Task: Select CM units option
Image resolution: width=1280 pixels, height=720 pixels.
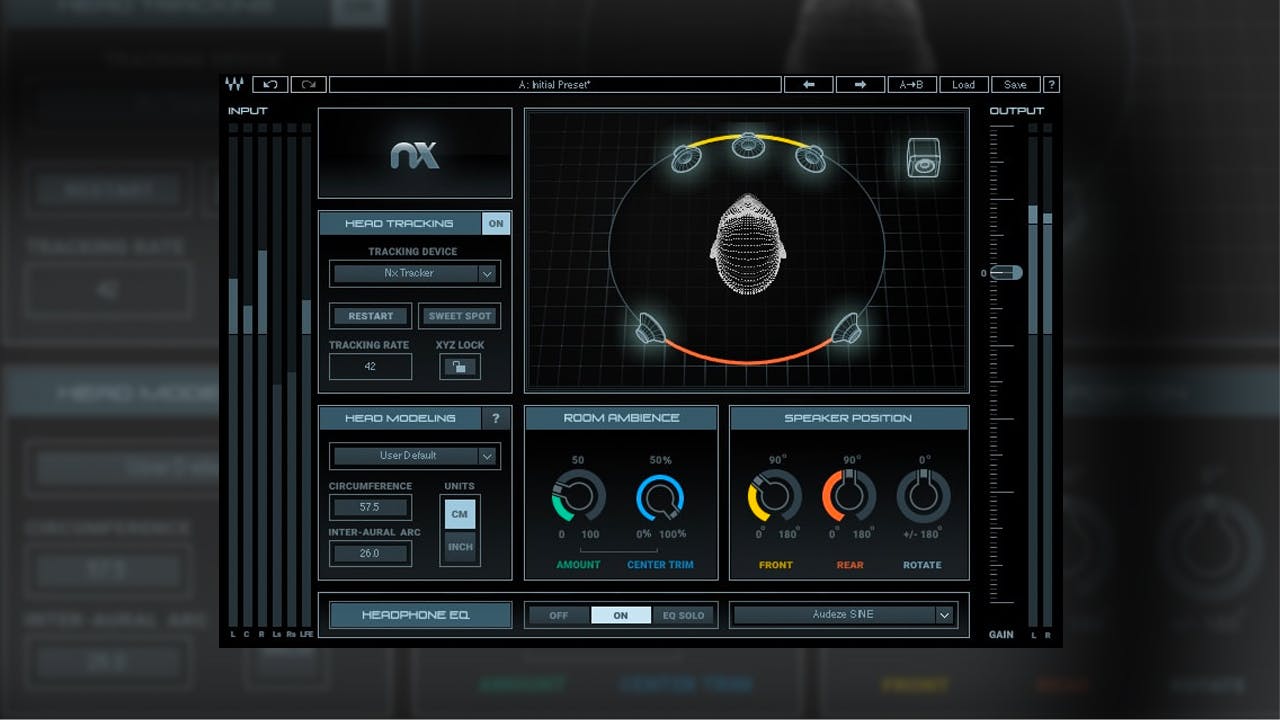Action: (460, 514)
